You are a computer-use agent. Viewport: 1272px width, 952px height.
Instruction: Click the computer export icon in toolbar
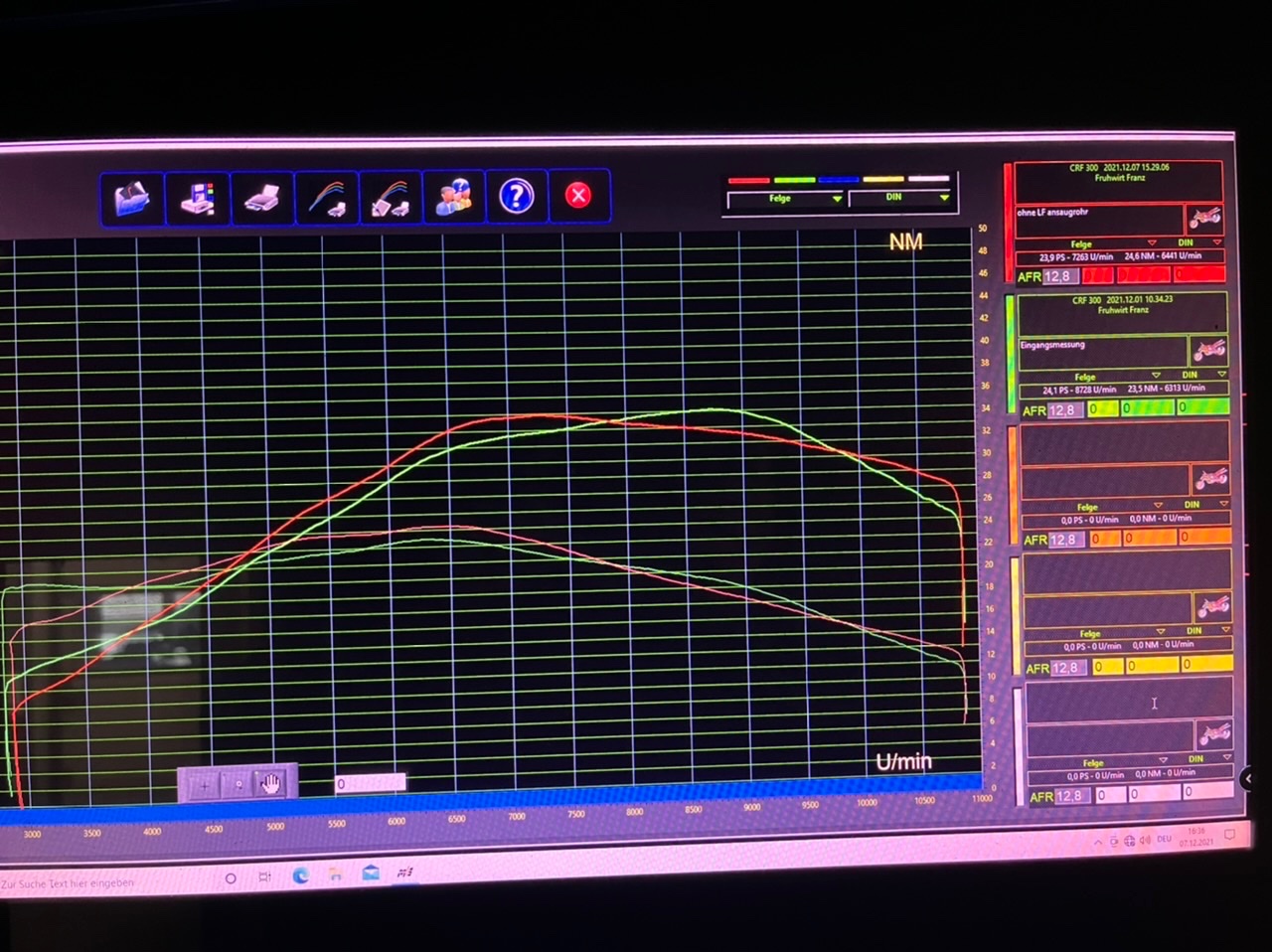197,198
